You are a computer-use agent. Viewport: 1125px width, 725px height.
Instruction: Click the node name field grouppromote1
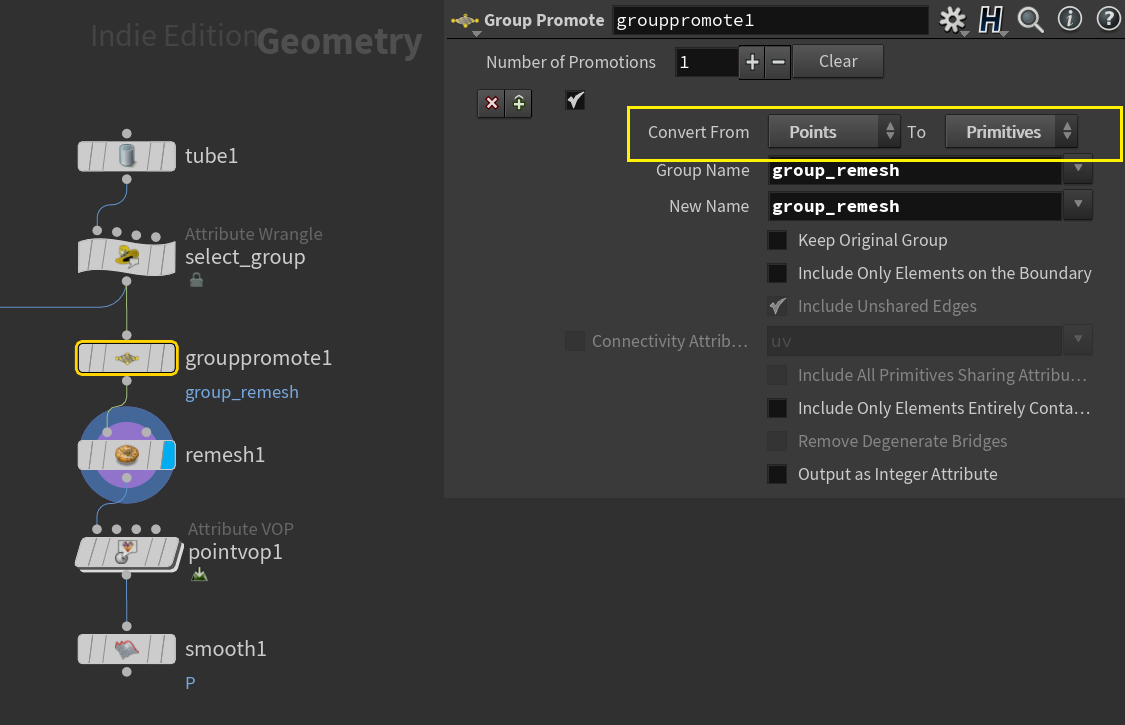click(x=770, y=21)
